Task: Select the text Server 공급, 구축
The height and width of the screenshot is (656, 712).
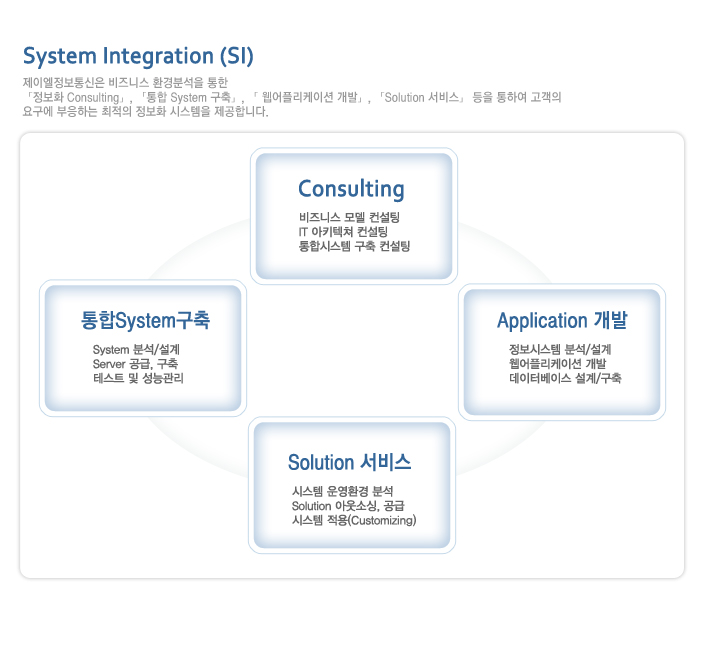Action: coord(135,364)
